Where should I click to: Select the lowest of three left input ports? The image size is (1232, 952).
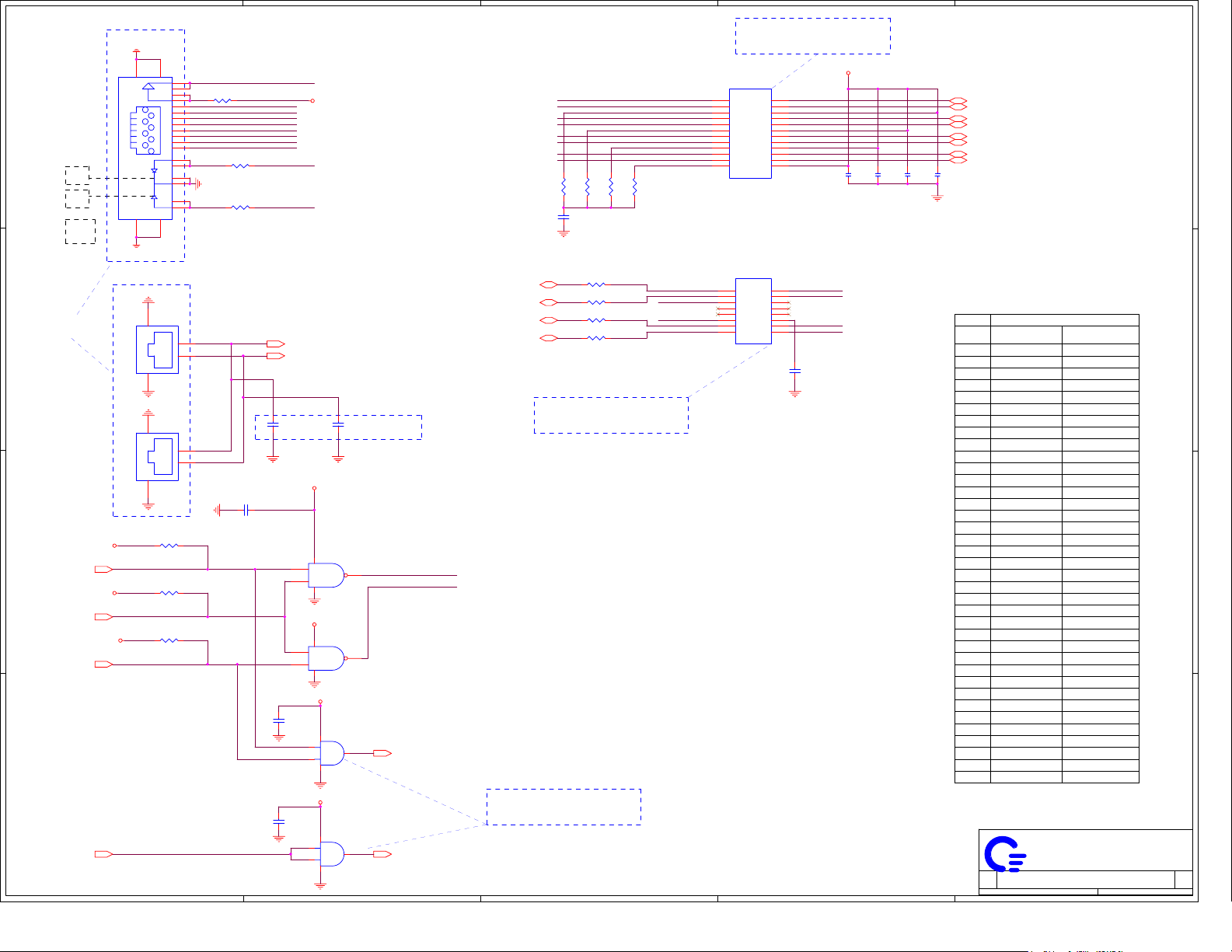[x=104, y=664]
